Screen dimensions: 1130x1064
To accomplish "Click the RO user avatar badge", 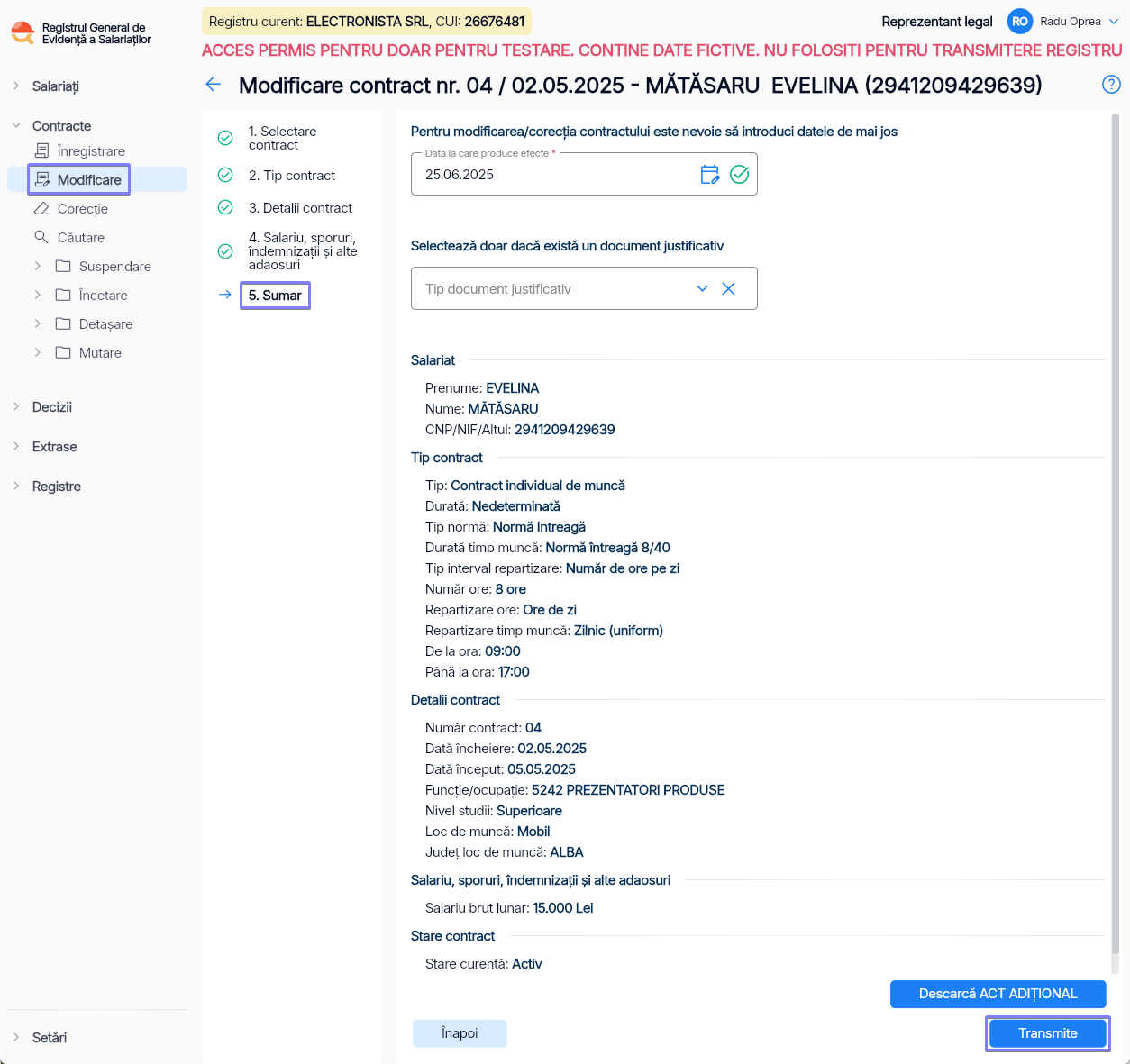I will click(1019, 22).
